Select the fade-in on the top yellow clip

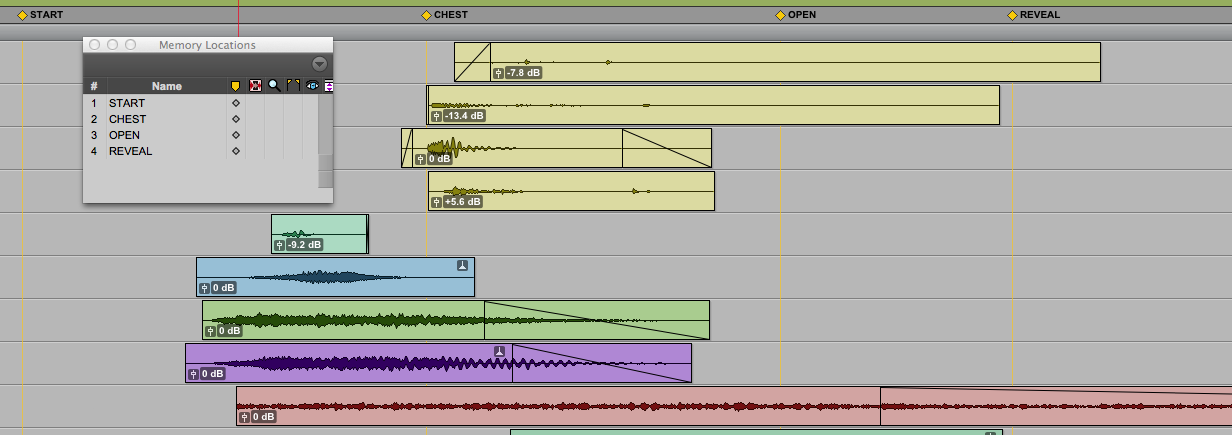click(x=473, y=62)
